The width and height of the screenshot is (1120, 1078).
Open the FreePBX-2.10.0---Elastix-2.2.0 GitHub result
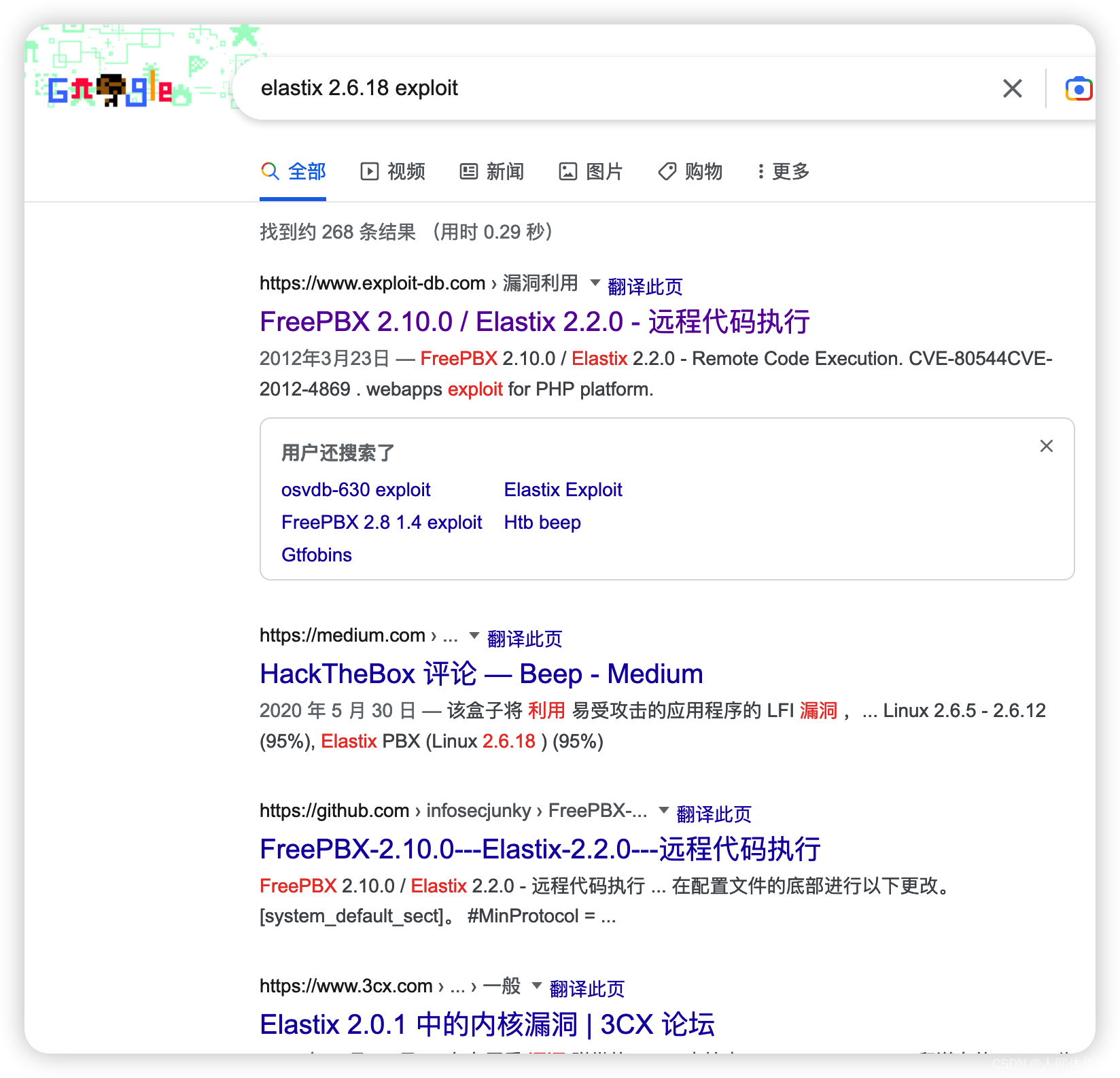click(x=540, y=849)
